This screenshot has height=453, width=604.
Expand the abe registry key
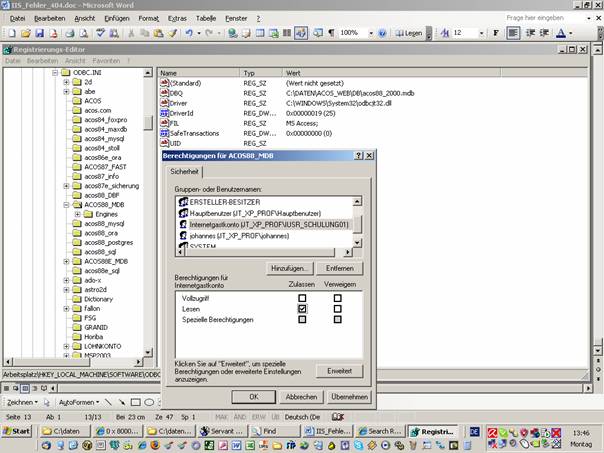[x=66, y=92]
